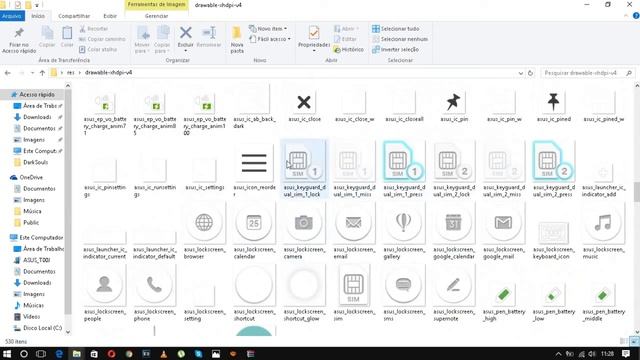Click Nova pasta folder icon
The width and height of the screenshot is (640, 360).
pyautogui.click(x=236, y=33)
